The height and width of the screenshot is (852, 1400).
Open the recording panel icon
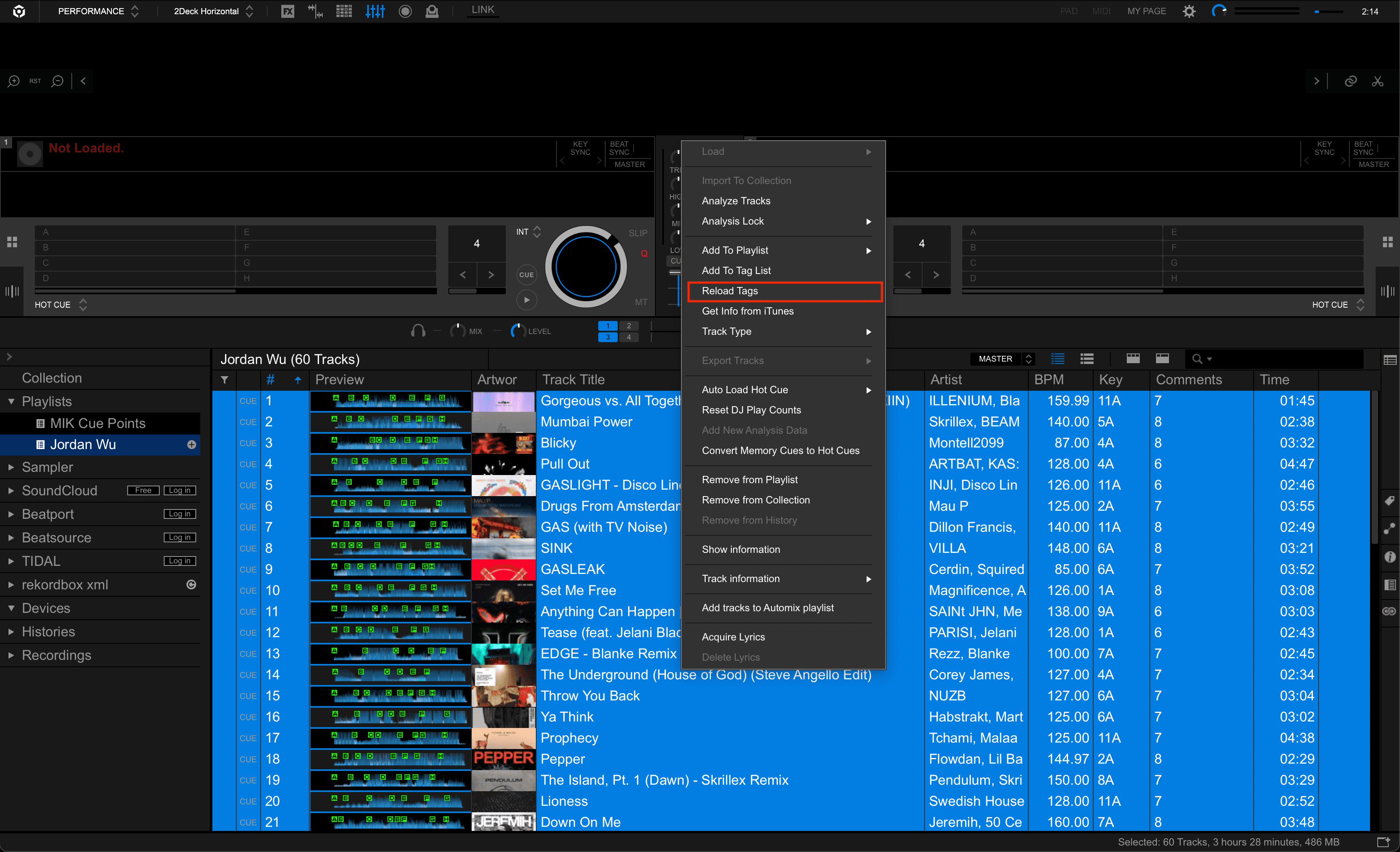[x=405, y=11]
